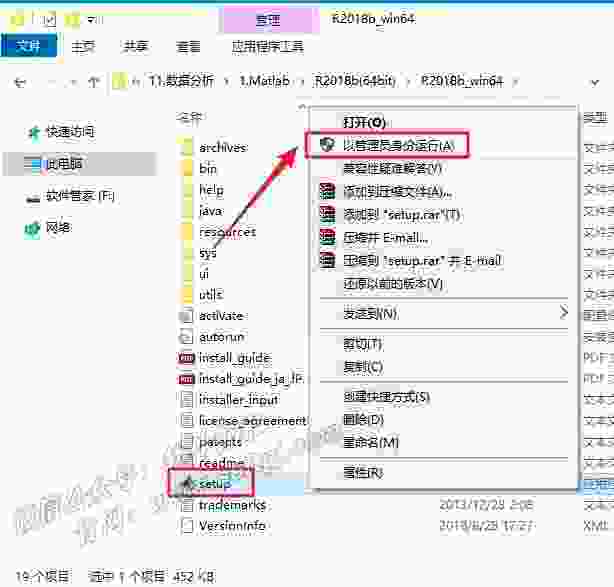This screenshot has width=614, height=587.
Task: Select the VersionInfo file
Action: (x=232, y=526)
